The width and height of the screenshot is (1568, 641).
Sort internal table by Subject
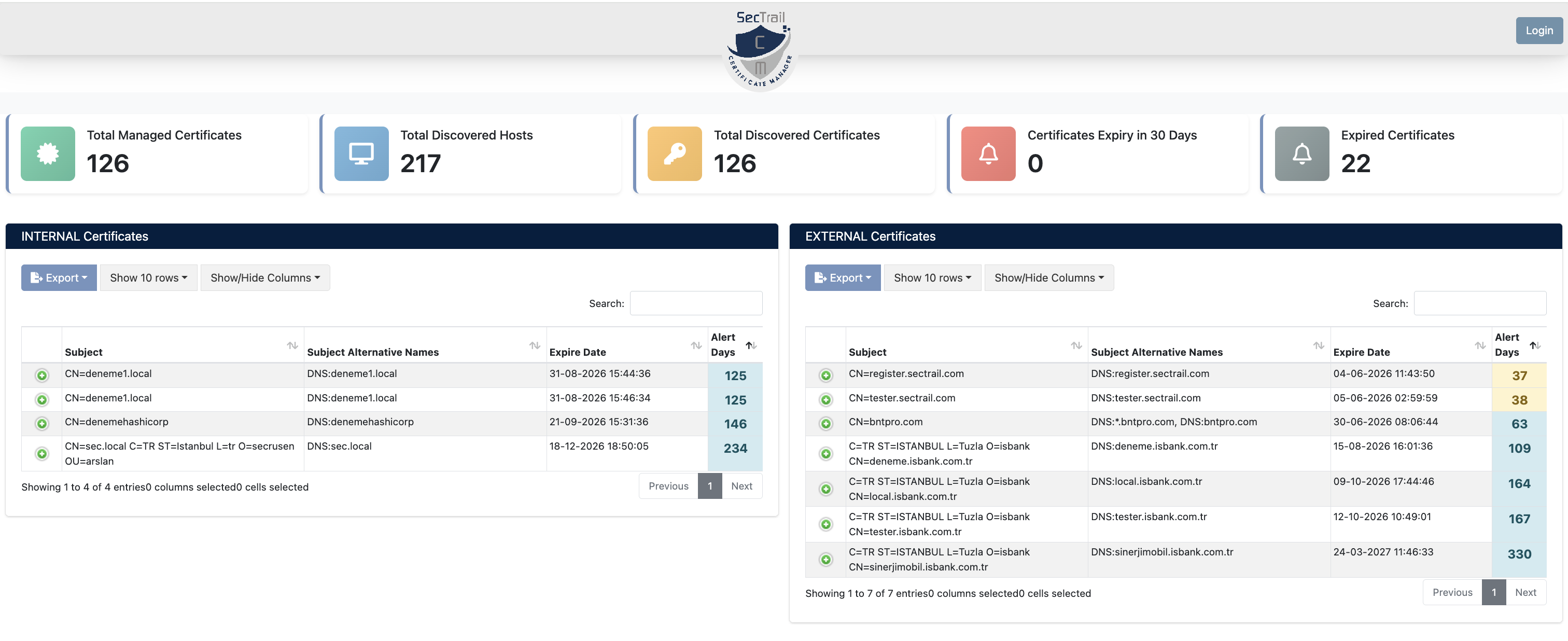pyautogui.click(x=182, y=345)
